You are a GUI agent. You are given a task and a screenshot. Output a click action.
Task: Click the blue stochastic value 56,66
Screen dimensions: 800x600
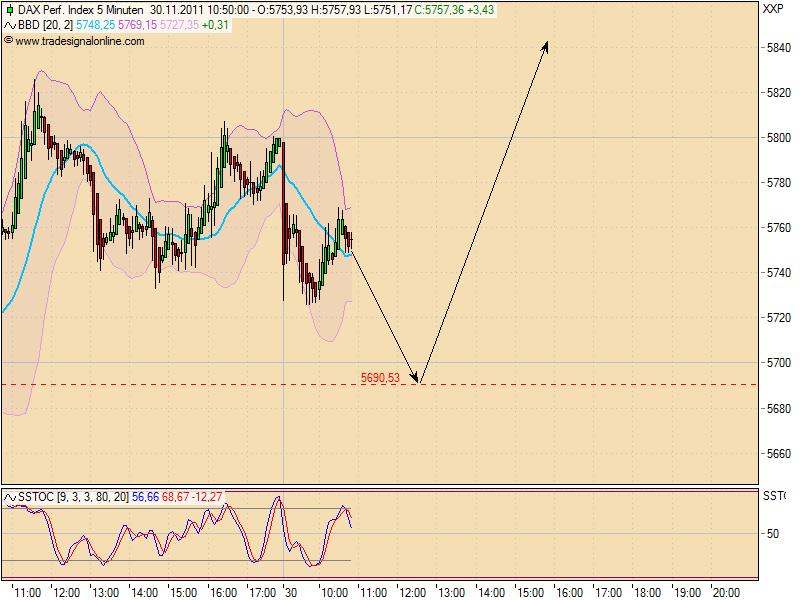pyautogui.click(x=145, y=497)
